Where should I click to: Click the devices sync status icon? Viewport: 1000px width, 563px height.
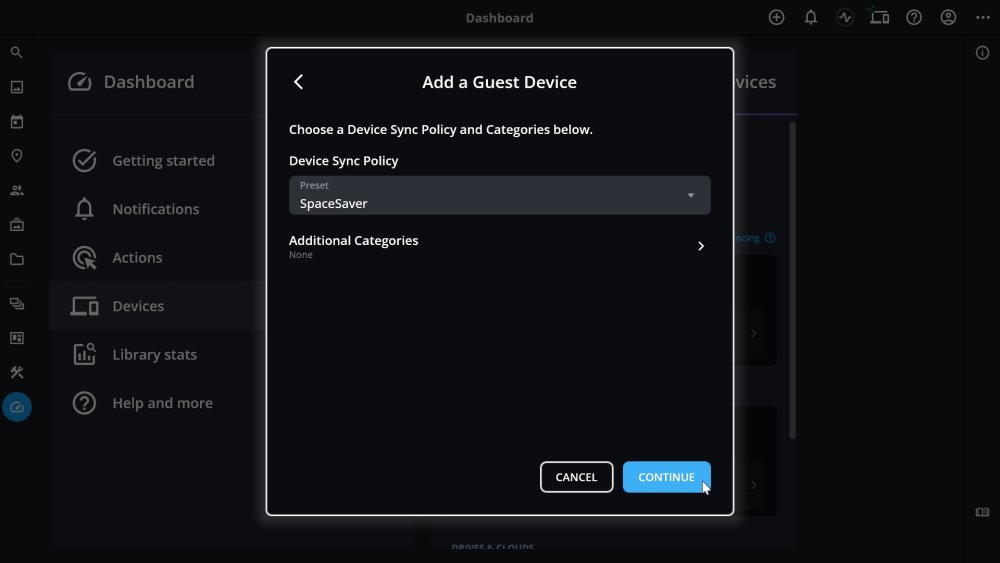[879, 17]
